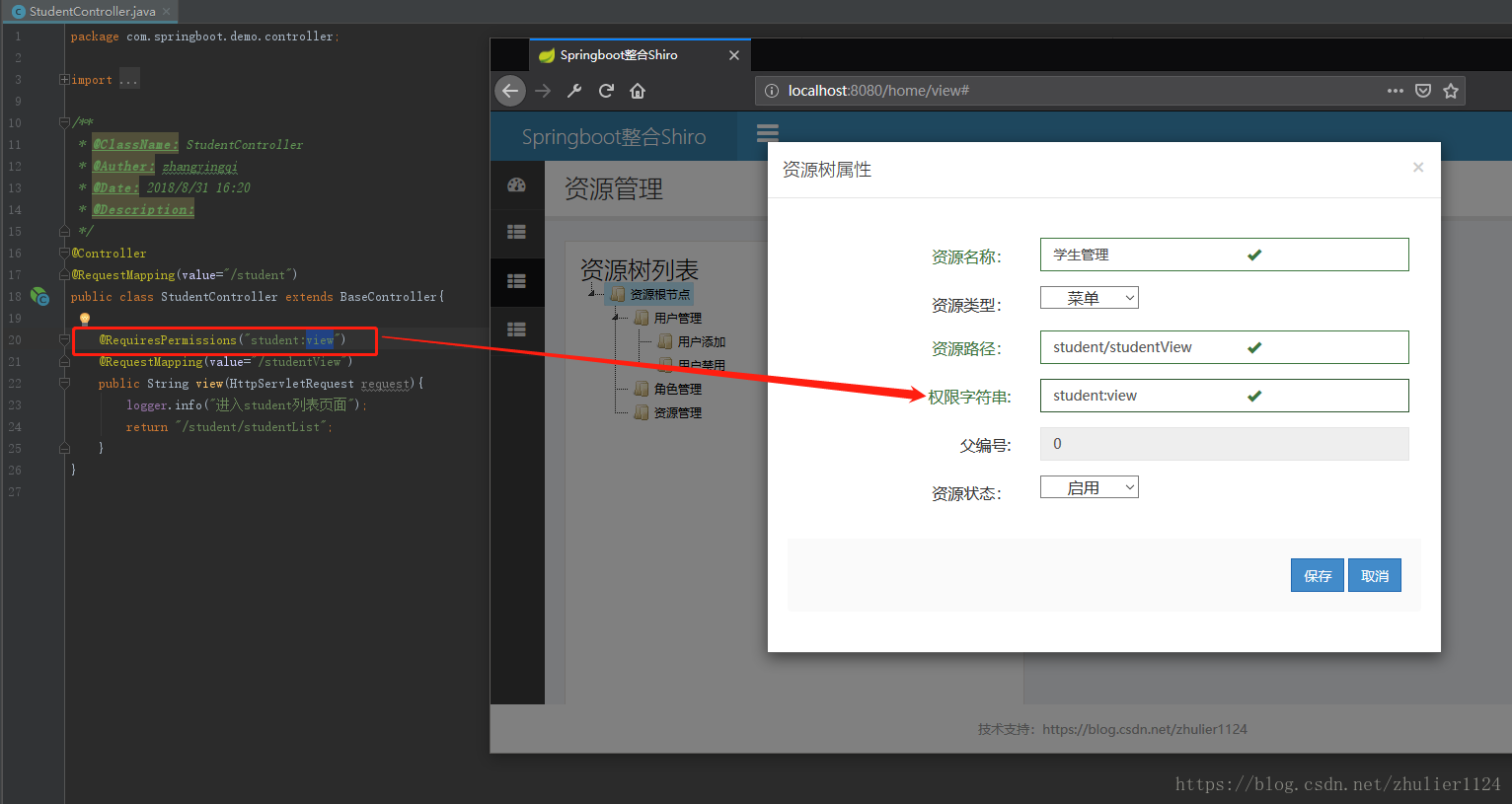Click the 权限字符串 input field
The width and height of the screenshot is (1512, 804).
pyautogui.click(x=1224, y=396)
